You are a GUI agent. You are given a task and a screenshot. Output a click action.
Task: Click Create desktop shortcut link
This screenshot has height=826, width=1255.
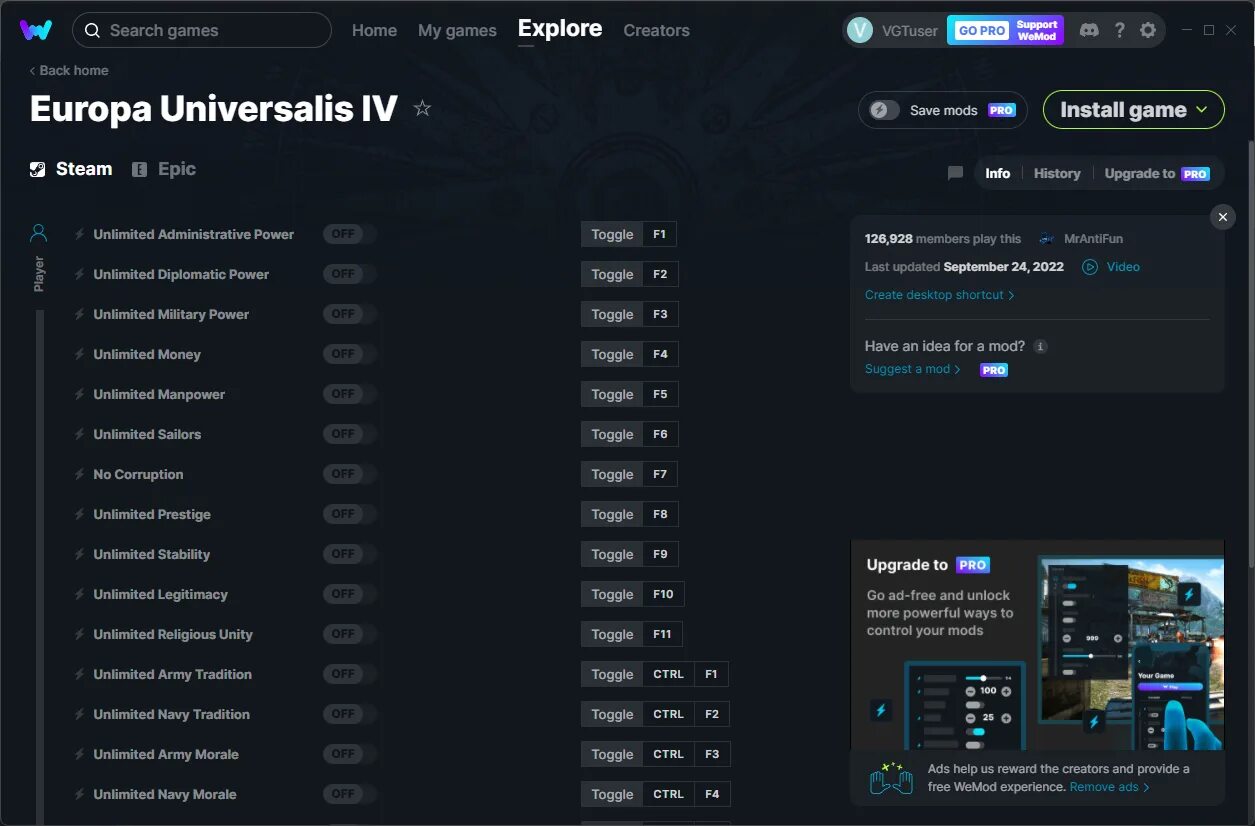click(939, 295)
